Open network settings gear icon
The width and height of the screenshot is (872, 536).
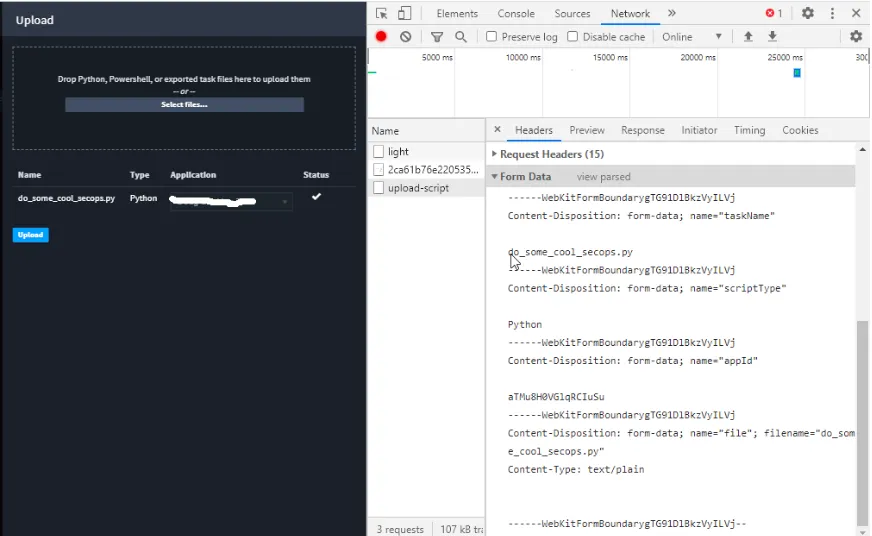pyautogui.click(x=855, y=37)
